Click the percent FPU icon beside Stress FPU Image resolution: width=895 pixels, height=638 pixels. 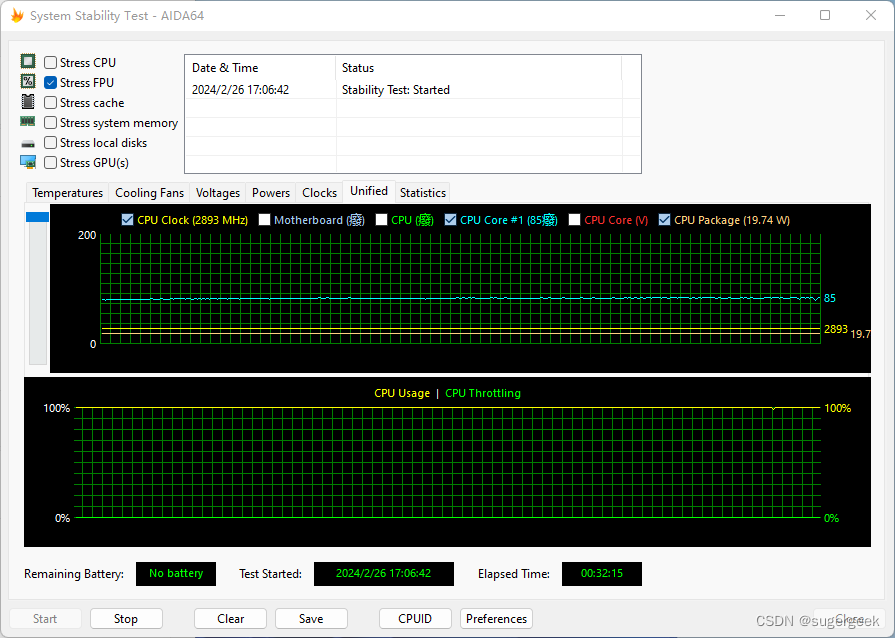(x=28, y=81)
